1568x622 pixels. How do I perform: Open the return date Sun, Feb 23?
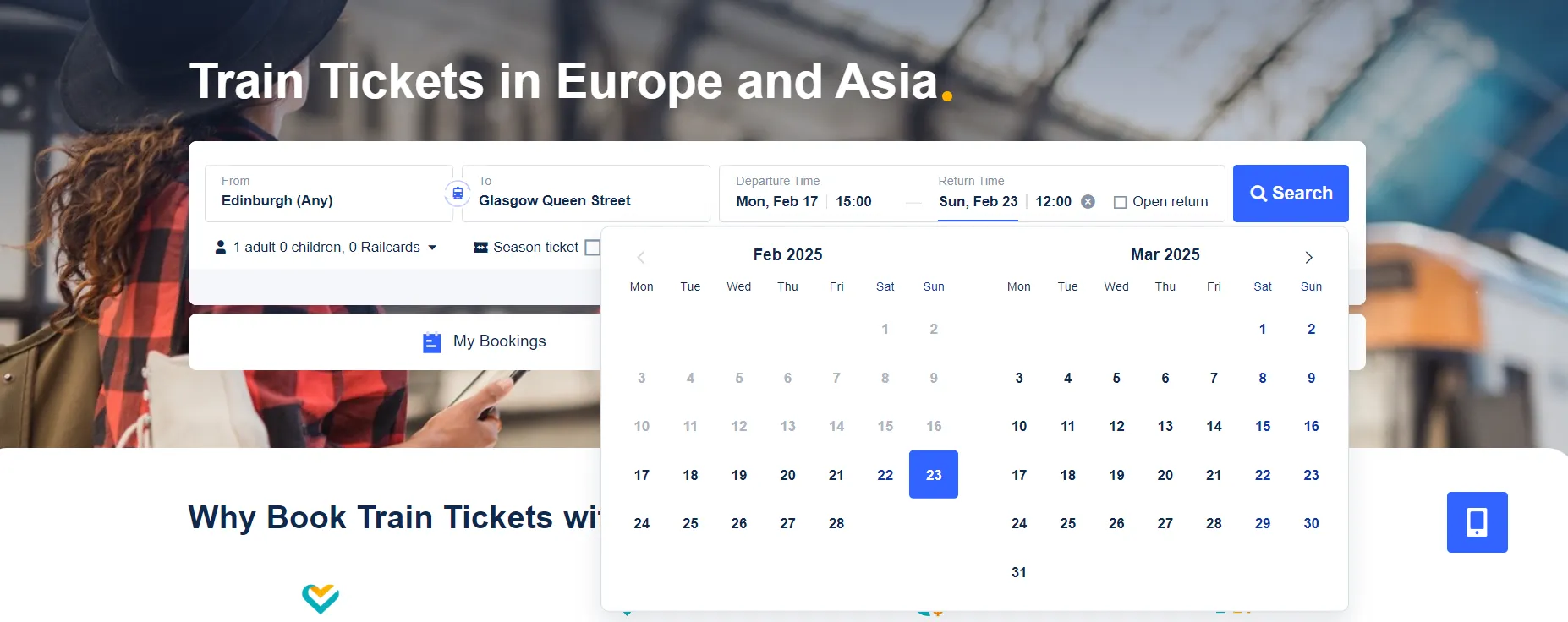[978, 201]
